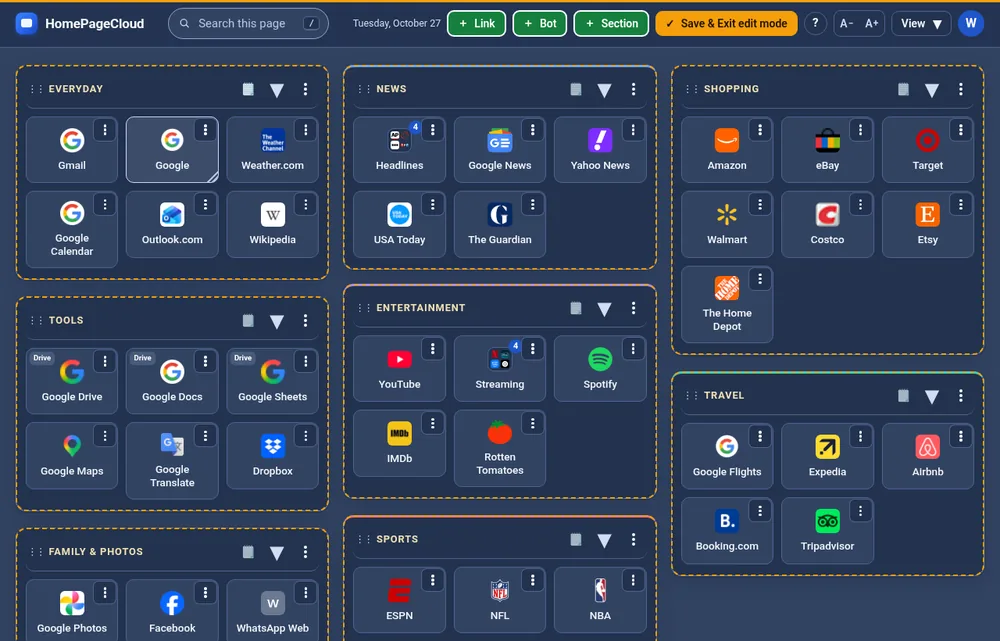Open the eBay tile
Viewport: 1000px width, 641px height.
(827, 150)
